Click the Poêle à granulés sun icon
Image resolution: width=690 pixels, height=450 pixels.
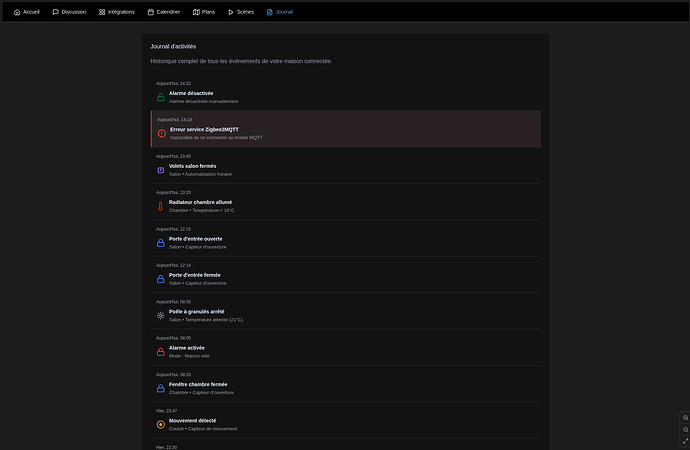[160, 315]
